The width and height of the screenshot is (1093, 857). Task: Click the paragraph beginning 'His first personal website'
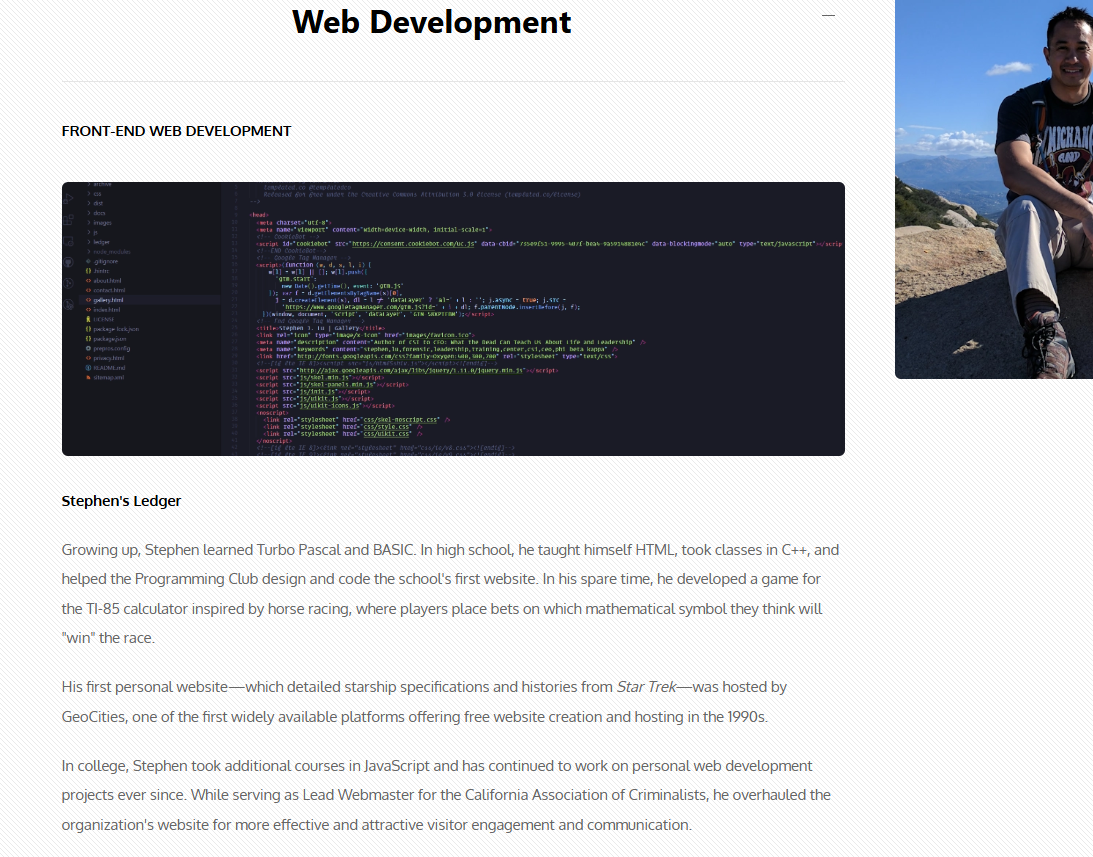click(x=425, y=701)
